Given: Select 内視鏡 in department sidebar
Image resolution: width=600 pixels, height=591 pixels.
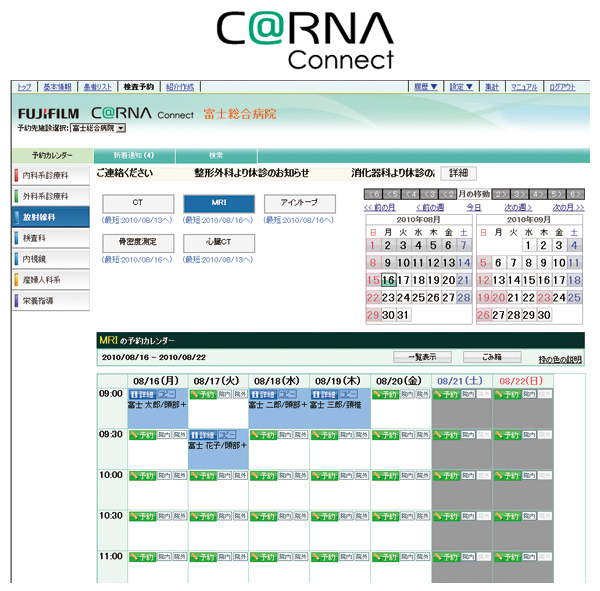Looking at the screenshot, I should click(51, 259).
